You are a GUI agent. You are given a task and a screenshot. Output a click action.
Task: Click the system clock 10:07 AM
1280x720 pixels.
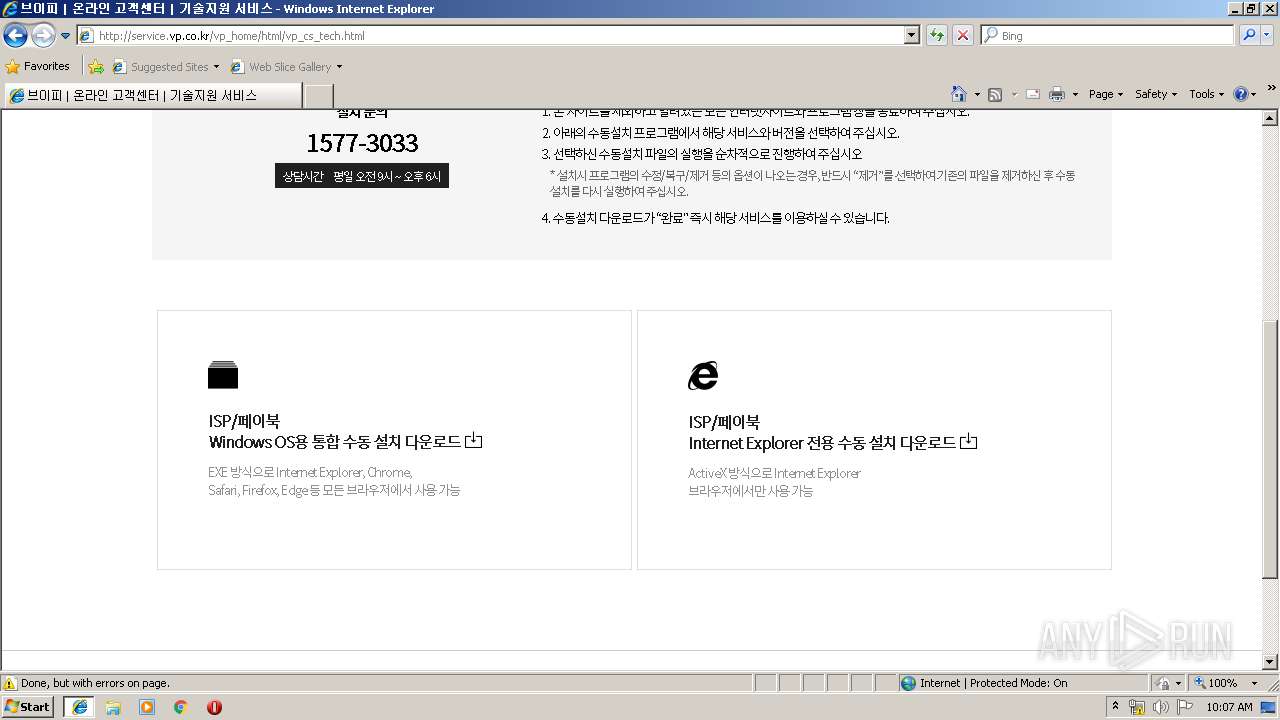click(1229, 707)
